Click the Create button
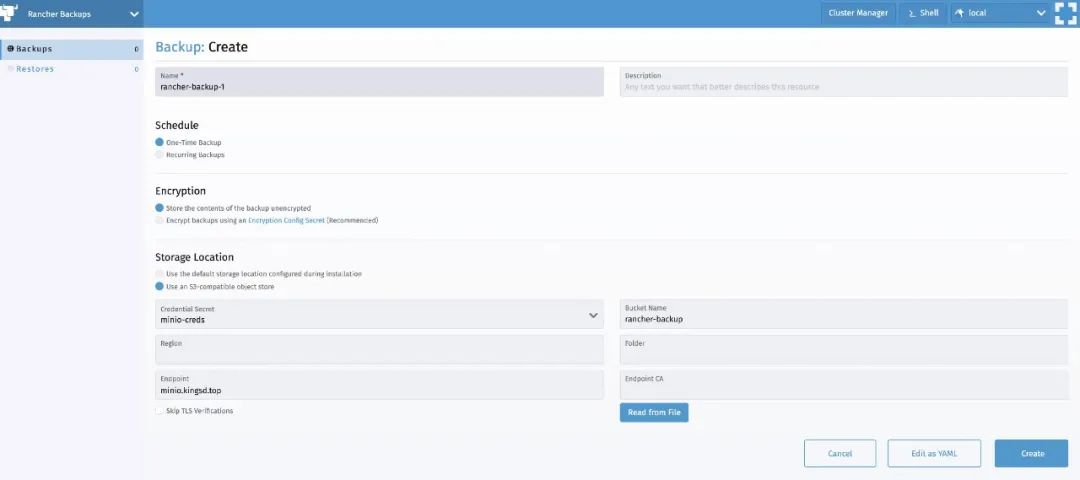1080x480 pixels. [x=1032, y=453]
